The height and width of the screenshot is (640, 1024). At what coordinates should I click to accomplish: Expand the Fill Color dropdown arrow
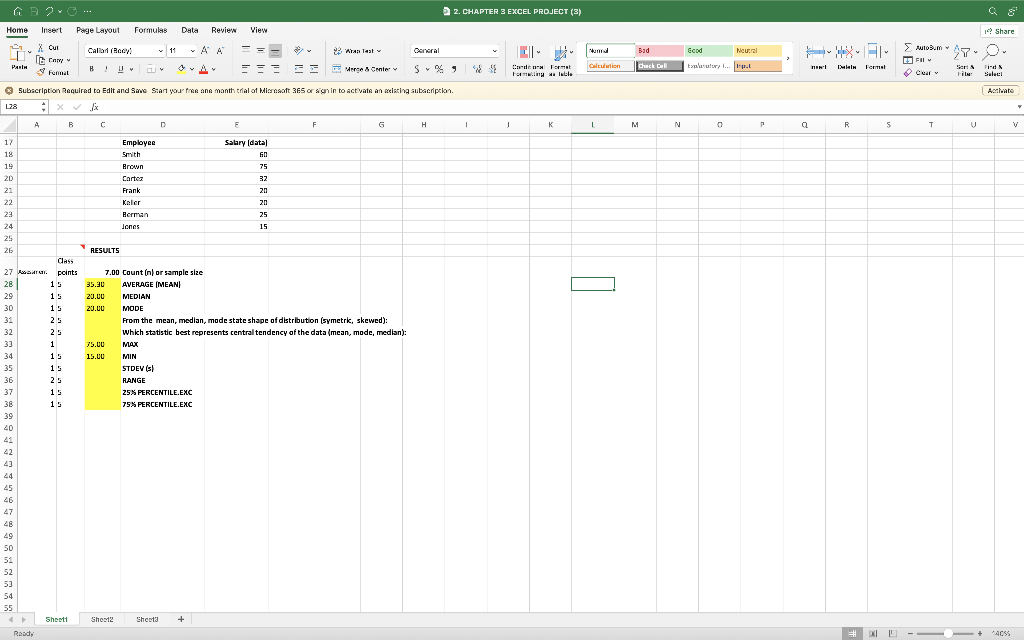pyautogui.click(x=192, y=67)
